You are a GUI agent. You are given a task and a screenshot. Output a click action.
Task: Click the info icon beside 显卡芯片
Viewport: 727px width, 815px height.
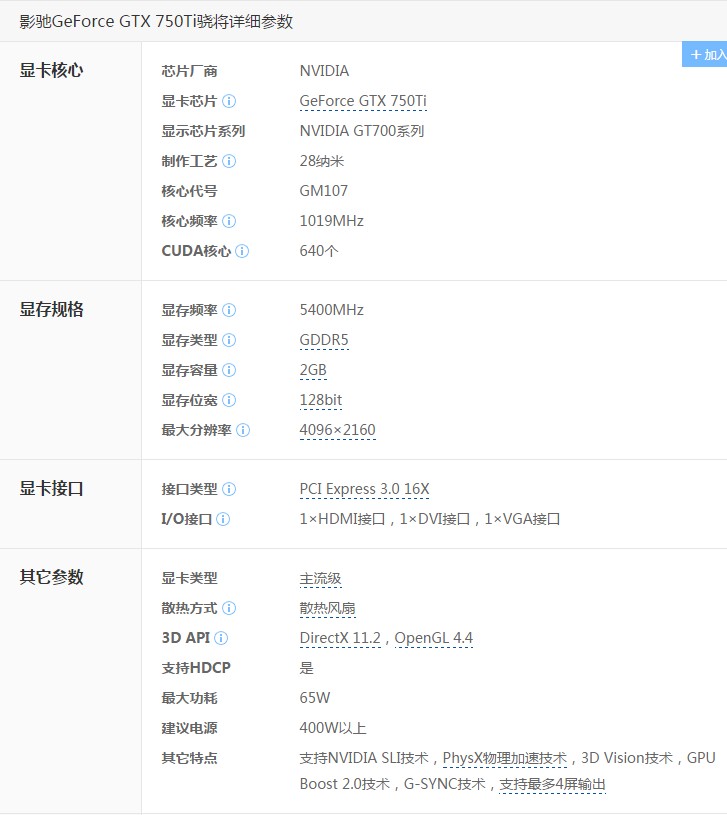[229, 101]
